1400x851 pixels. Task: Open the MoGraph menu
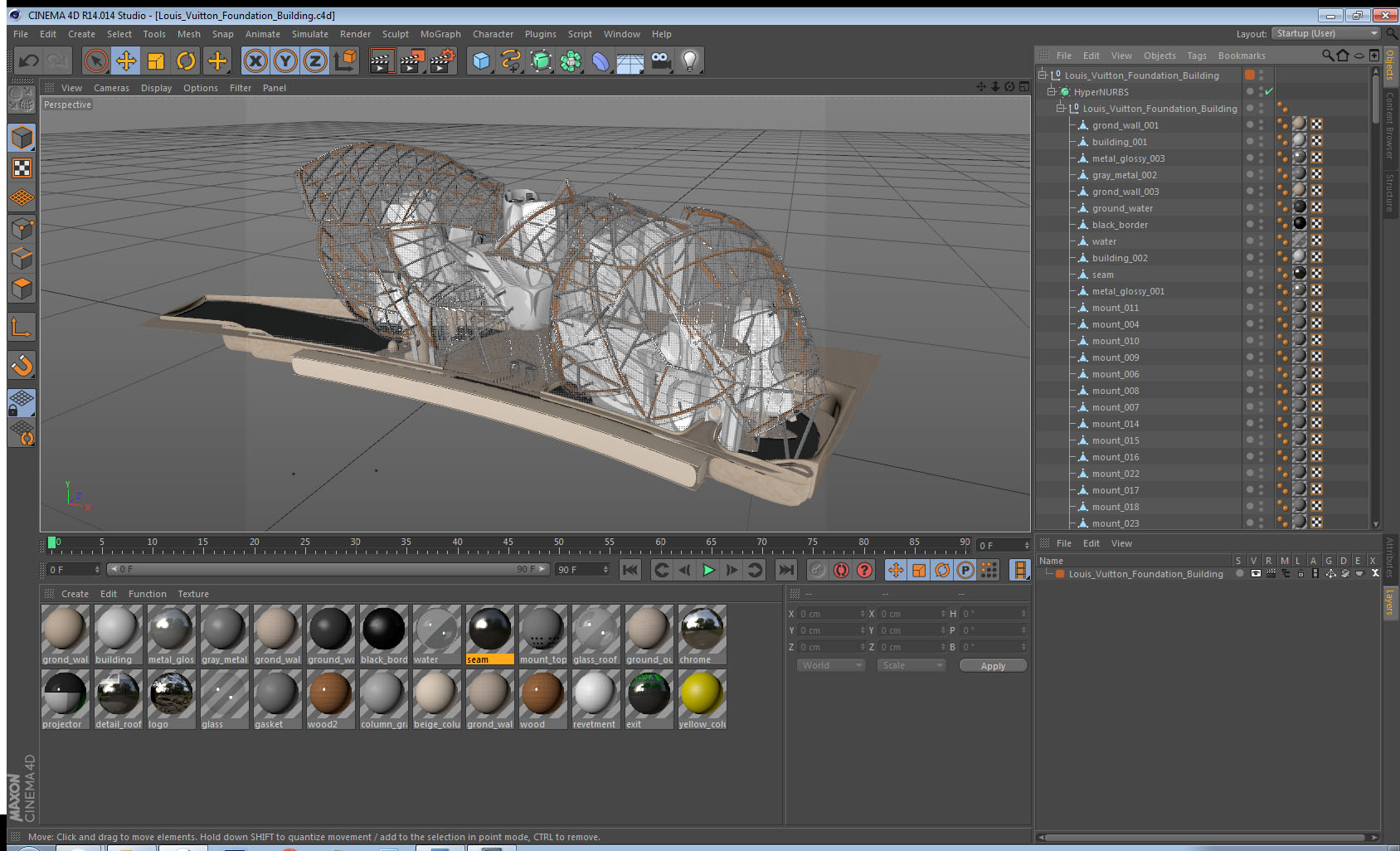pyautogui.click(x=440, y=34)
